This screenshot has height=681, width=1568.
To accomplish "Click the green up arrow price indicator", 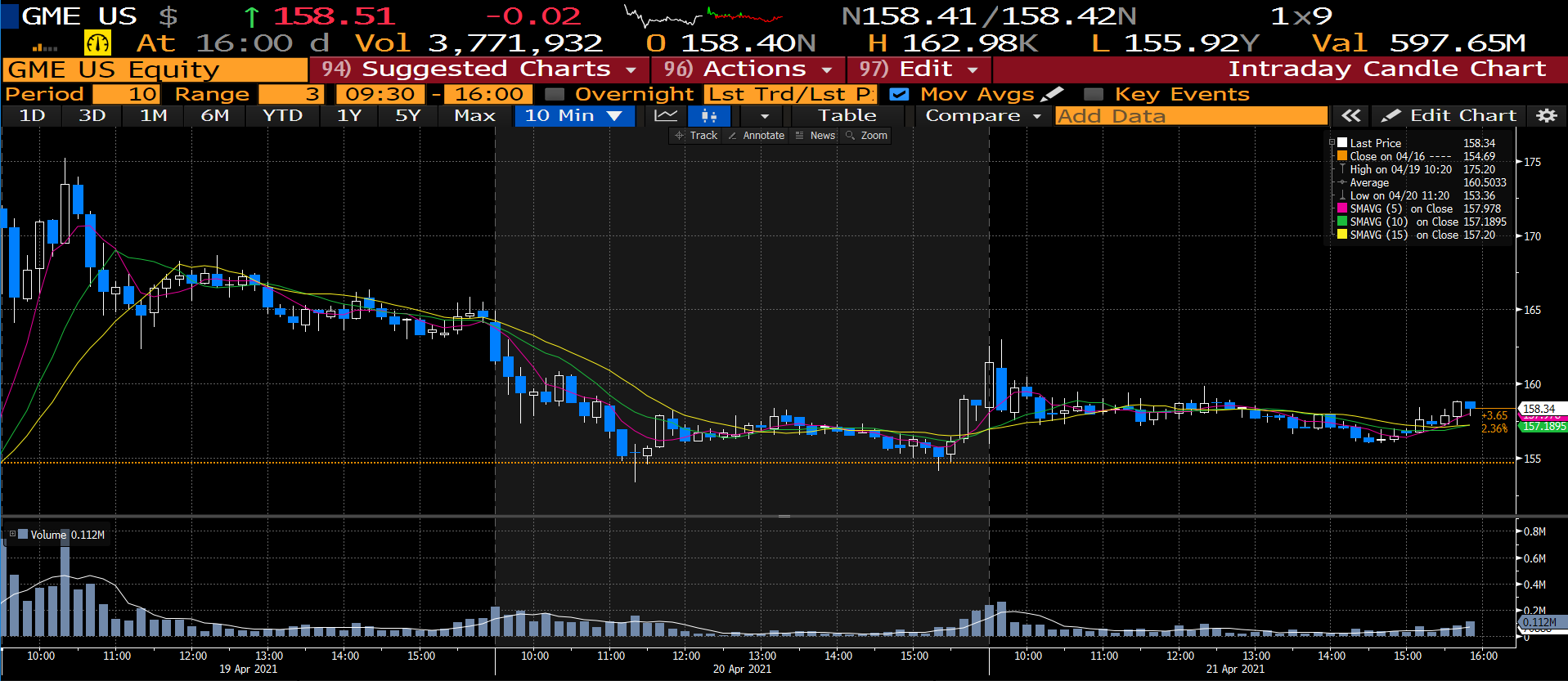I will click(x=252, y=16).
